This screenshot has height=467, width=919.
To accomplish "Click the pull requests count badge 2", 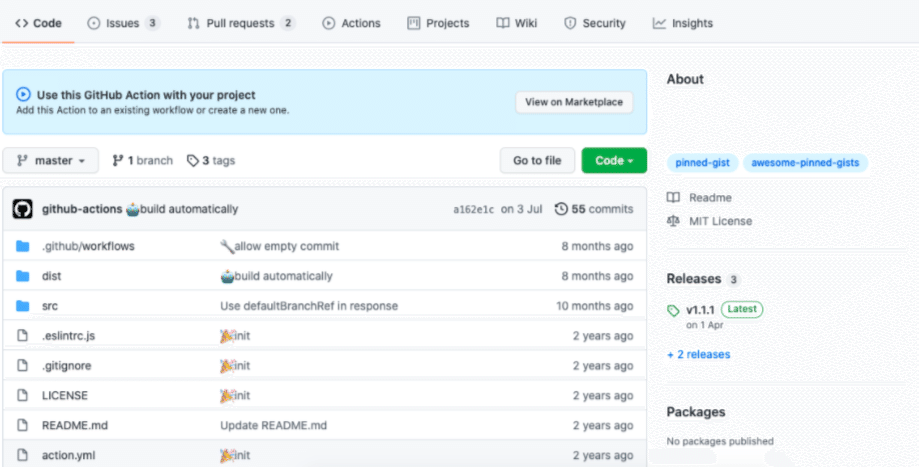I will coord(287,23).
